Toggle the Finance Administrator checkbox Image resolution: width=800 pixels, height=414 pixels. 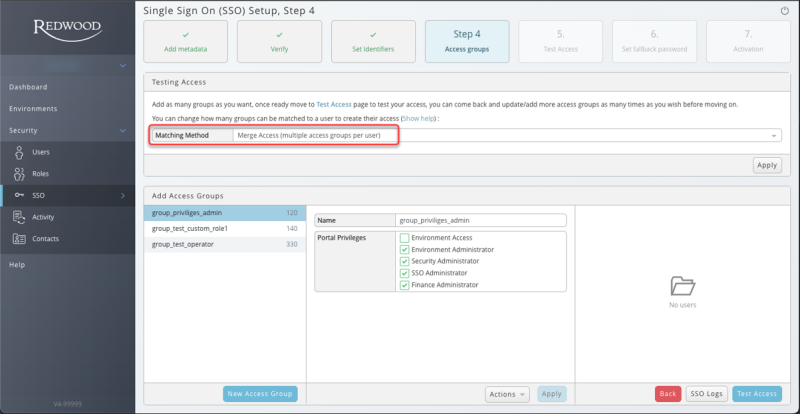[x=405, y=285]
